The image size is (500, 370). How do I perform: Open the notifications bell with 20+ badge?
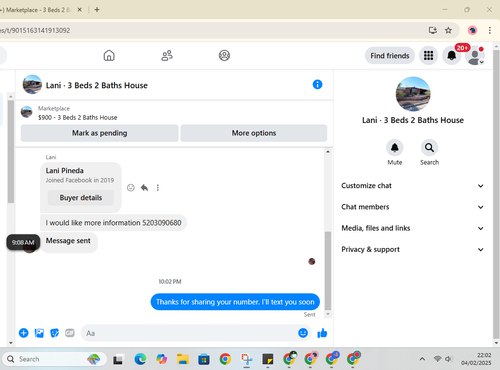[452, 55]
